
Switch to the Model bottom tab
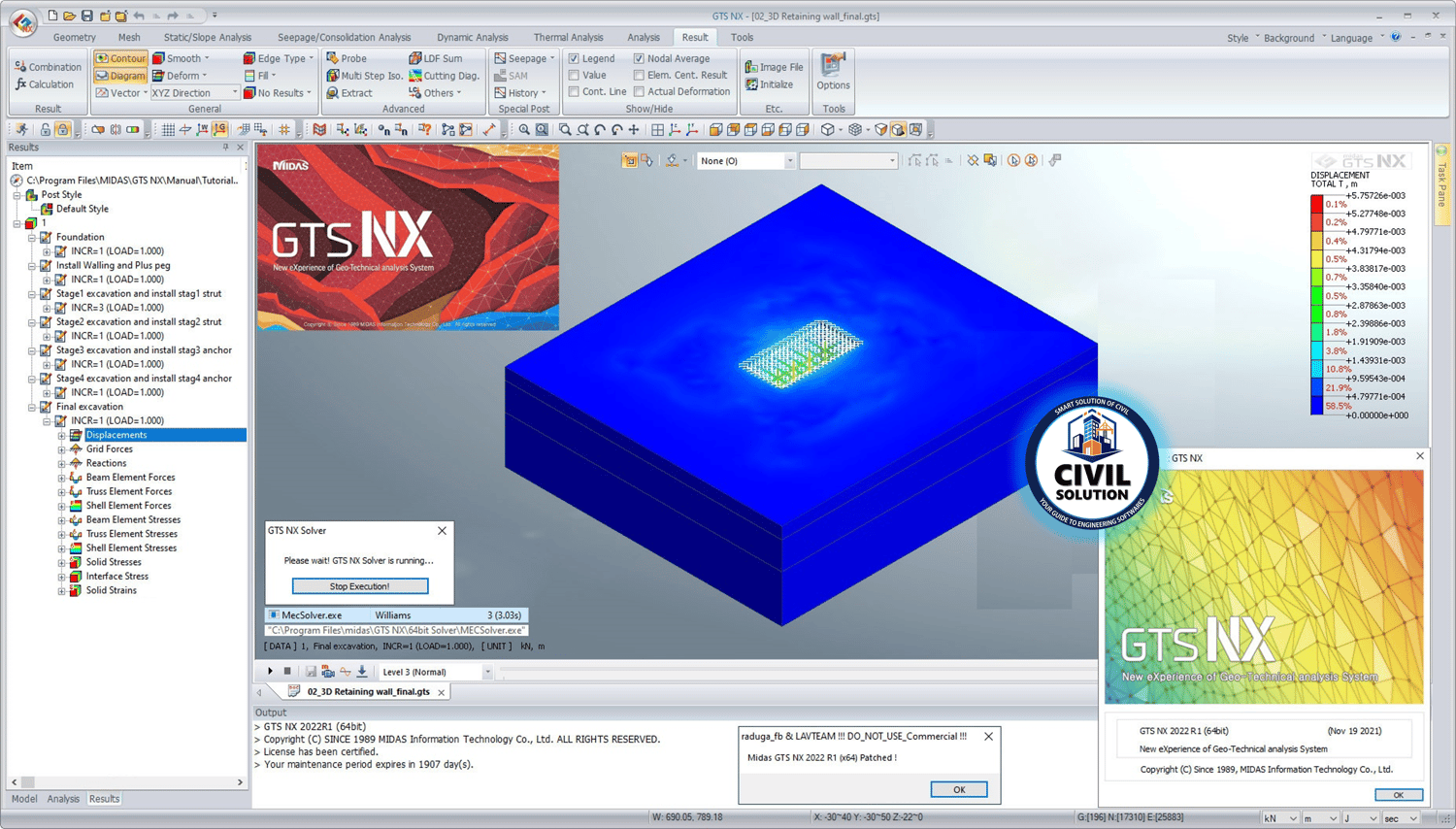(24, 799)
